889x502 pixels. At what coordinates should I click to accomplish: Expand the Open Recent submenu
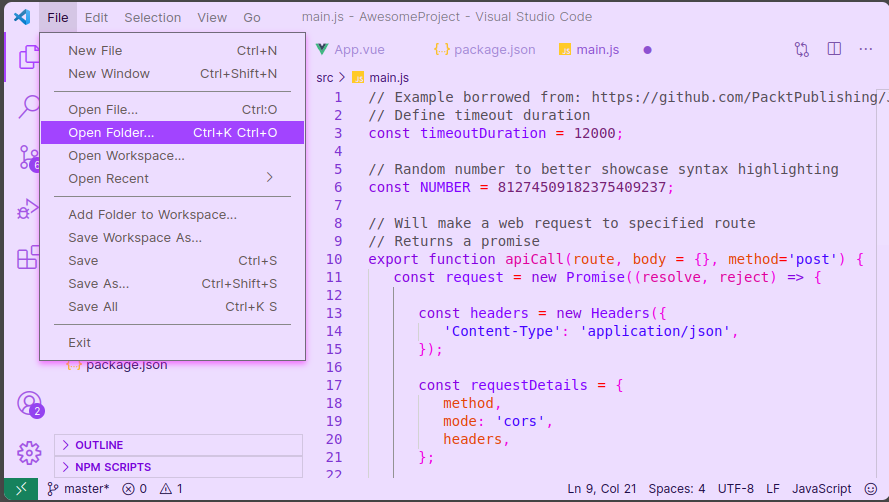(x=172, y=179)
